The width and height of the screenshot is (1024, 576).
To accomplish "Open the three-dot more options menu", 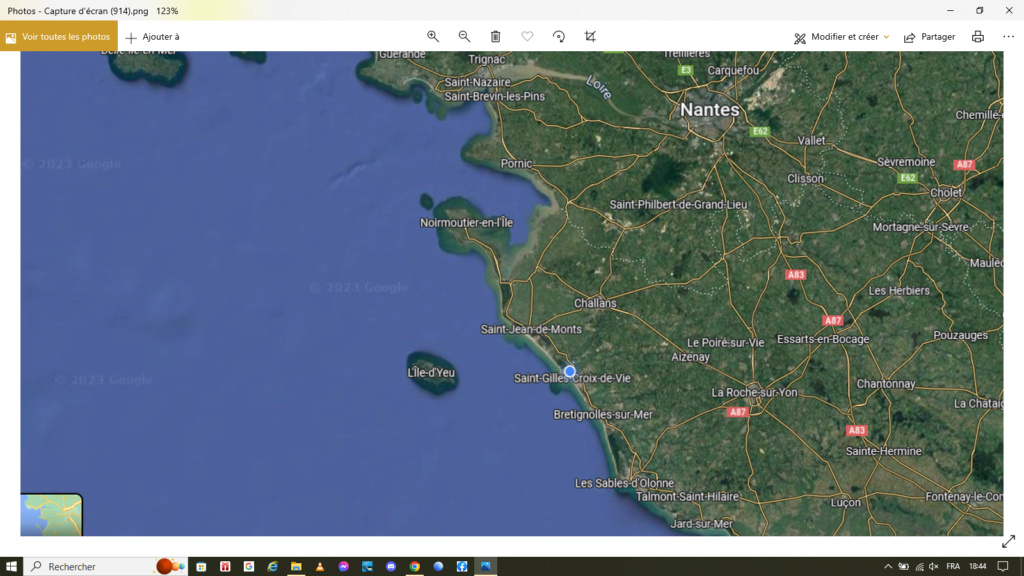I will [x=1008, y=37].
